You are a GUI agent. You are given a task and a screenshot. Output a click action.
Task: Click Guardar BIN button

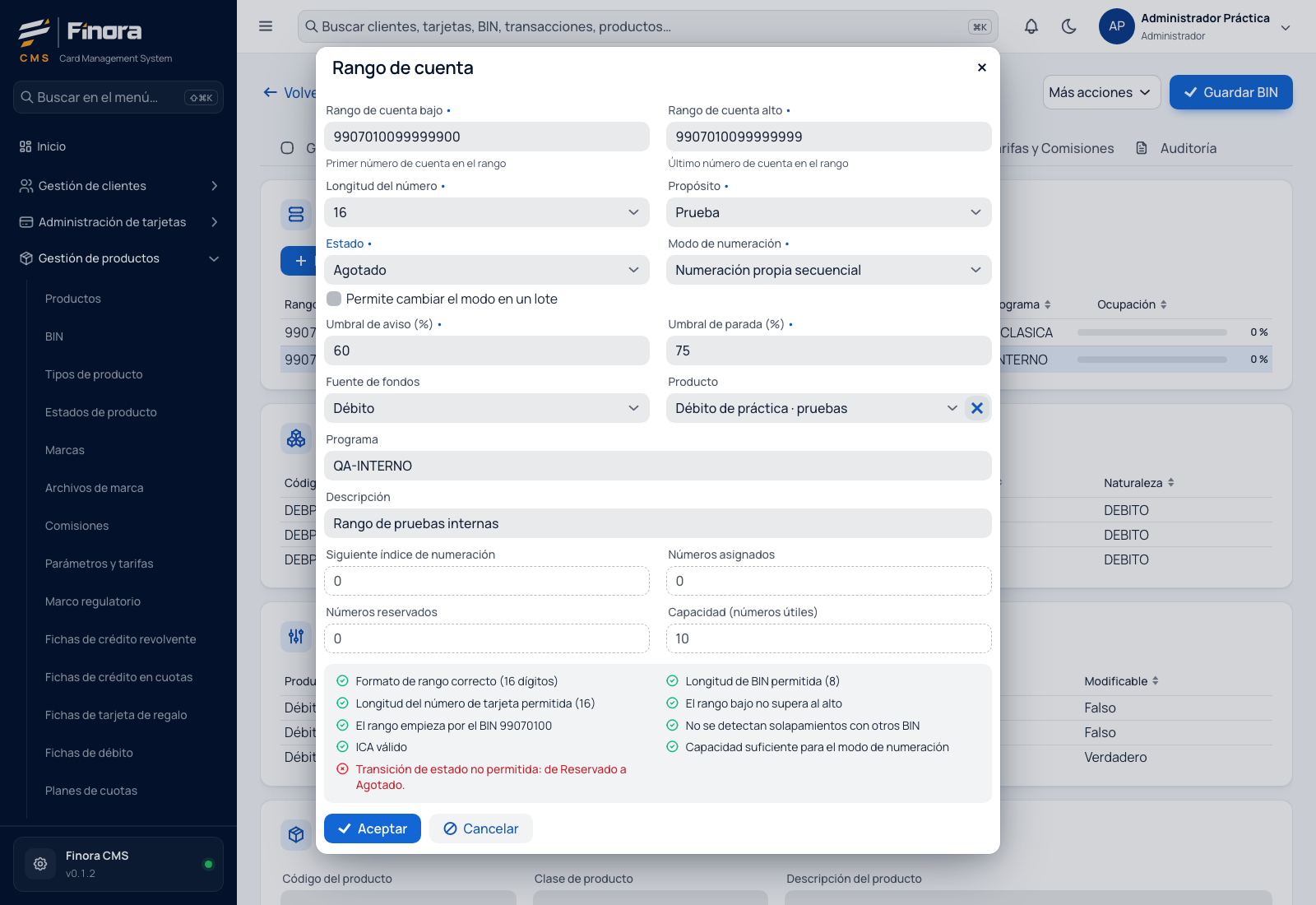coord(1231,92)
